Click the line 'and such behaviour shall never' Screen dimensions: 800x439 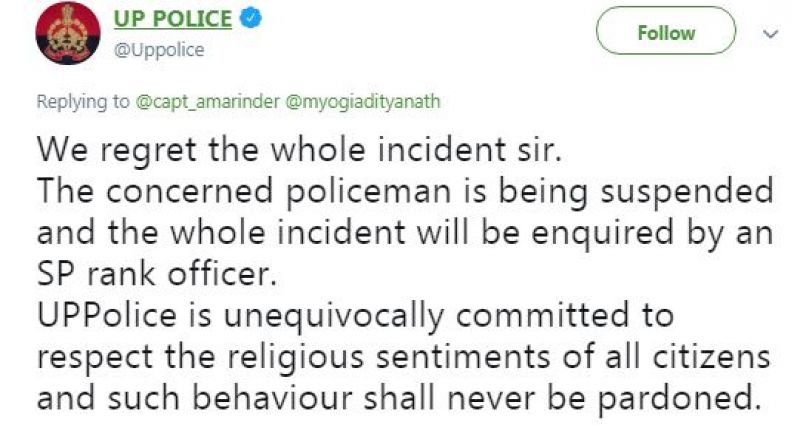(394, 397)
